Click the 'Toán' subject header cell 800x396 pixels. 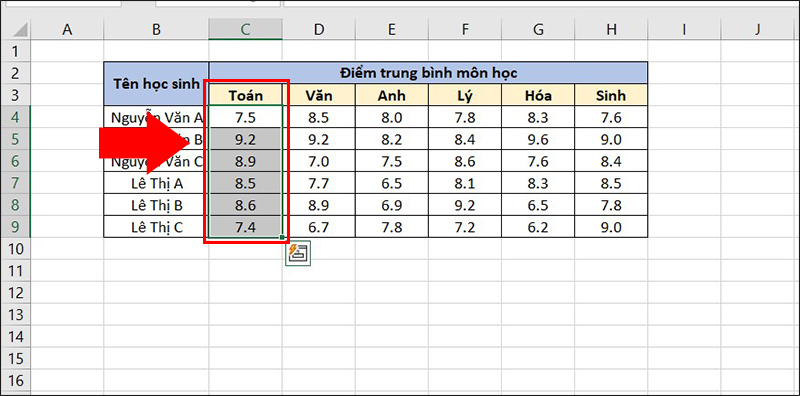(x=245, y=95)
